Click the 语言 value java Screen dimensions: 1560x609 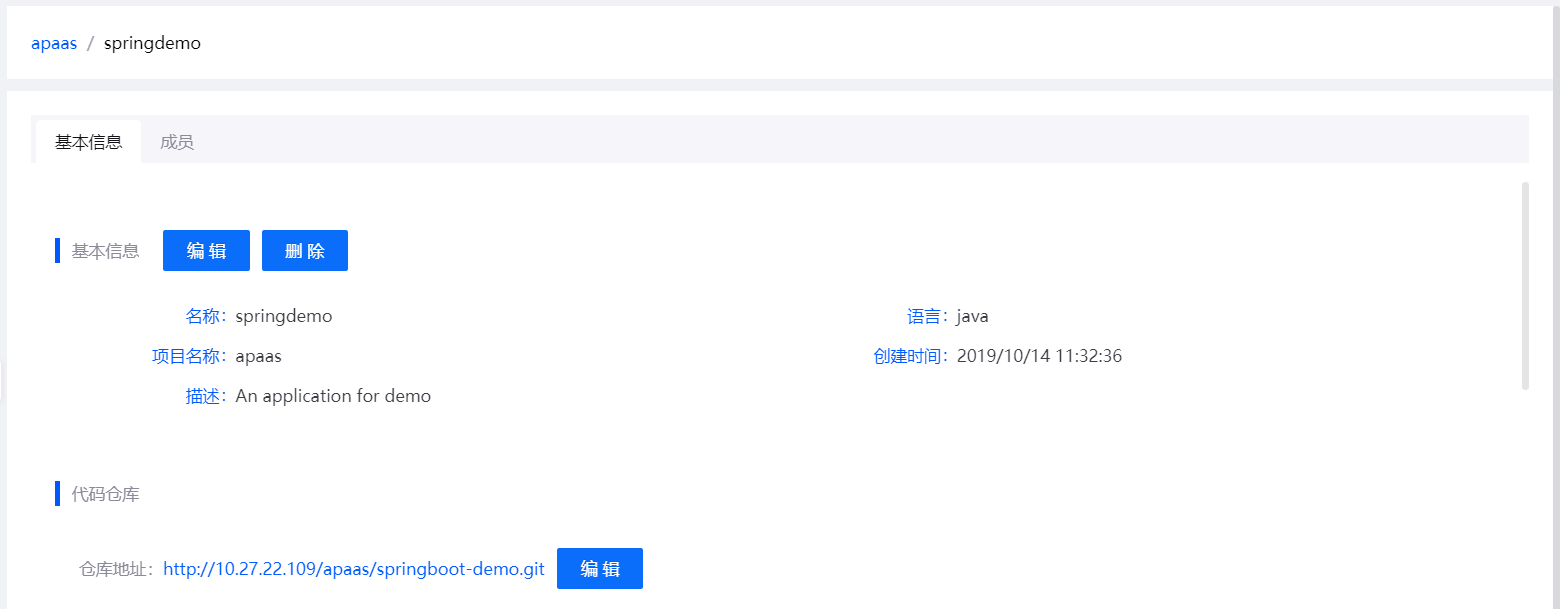click(x=972, y=316)
